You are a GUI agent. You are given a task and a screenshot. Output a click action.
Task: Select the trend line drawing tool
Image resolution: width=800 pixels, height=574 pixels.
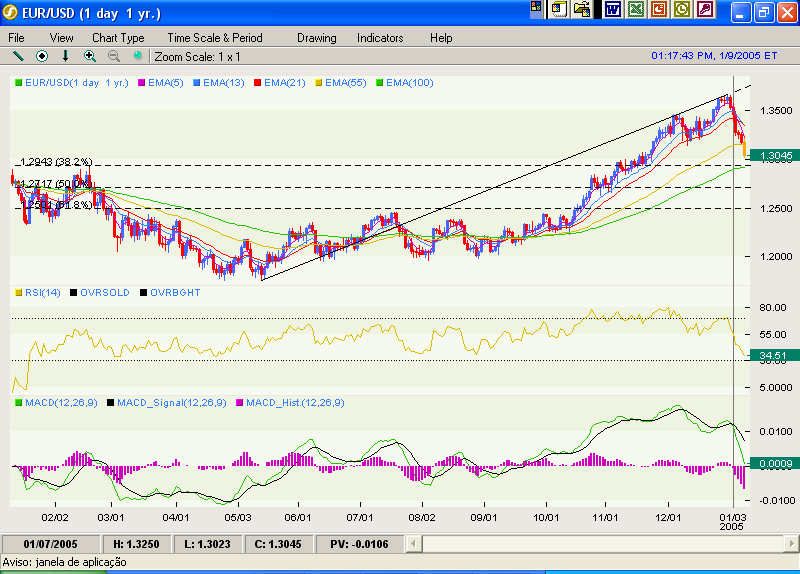tap(18, 56)
